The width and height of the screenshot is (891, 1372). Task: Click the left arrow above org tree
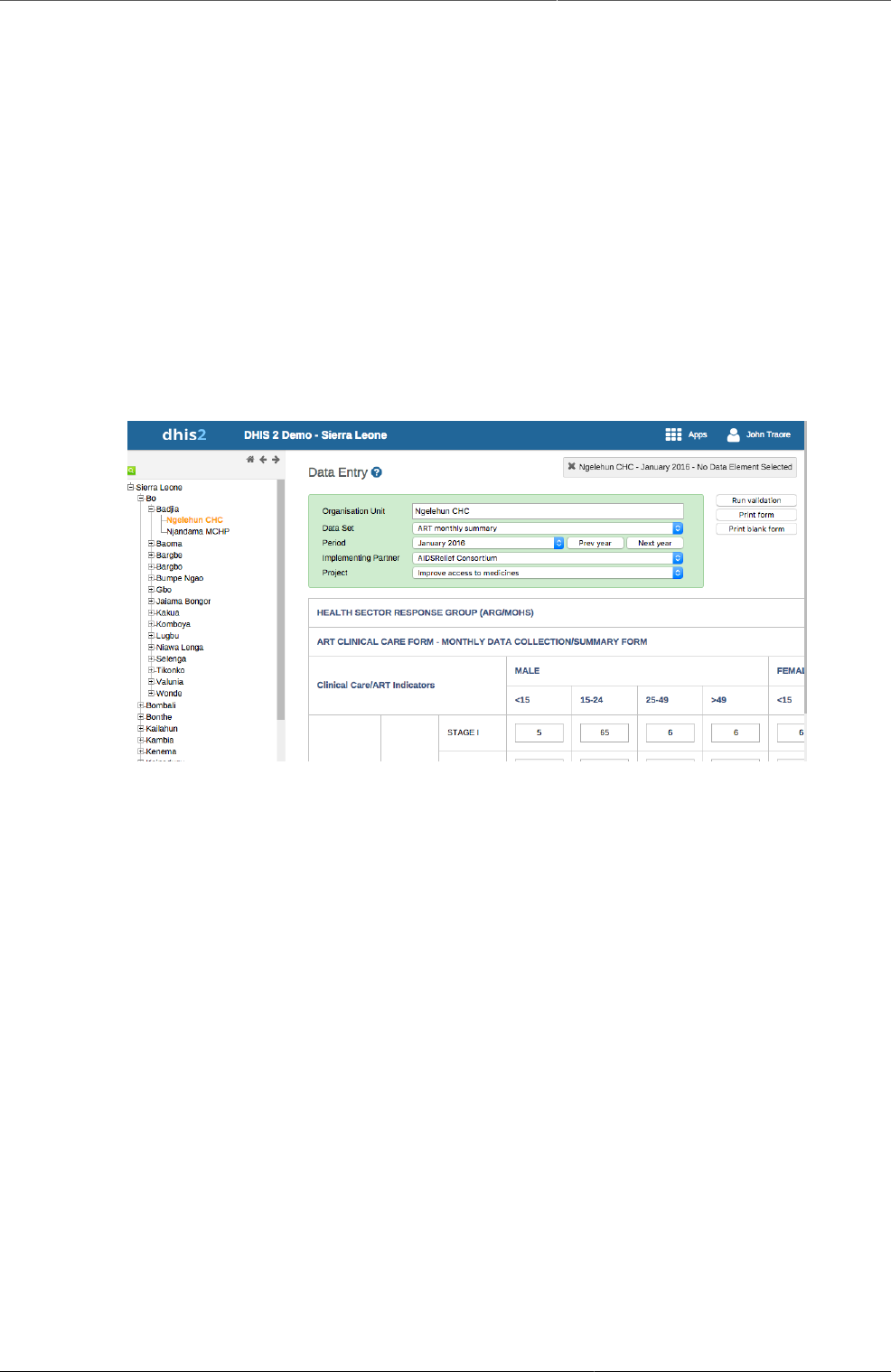coord(263,460)
